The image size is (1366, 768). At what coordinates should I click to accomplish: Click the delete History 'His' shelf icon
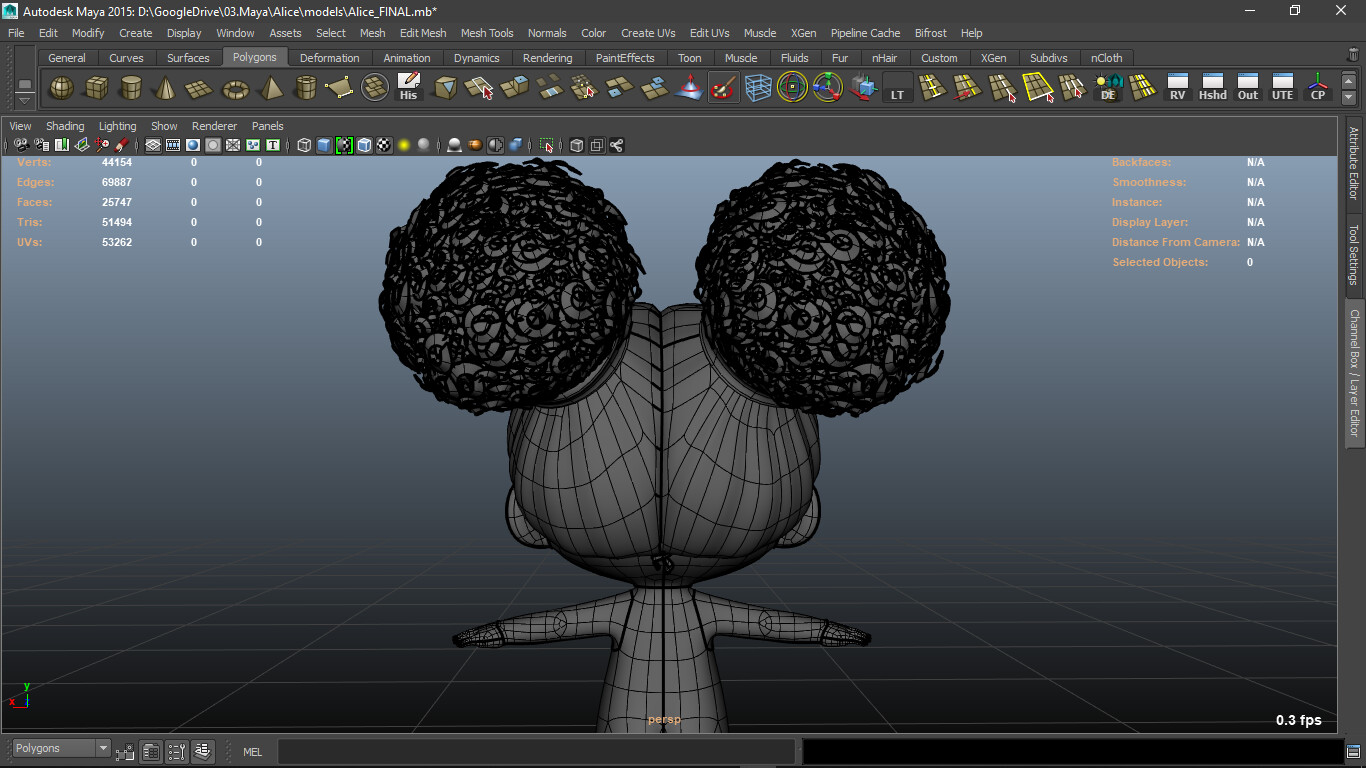408,88
